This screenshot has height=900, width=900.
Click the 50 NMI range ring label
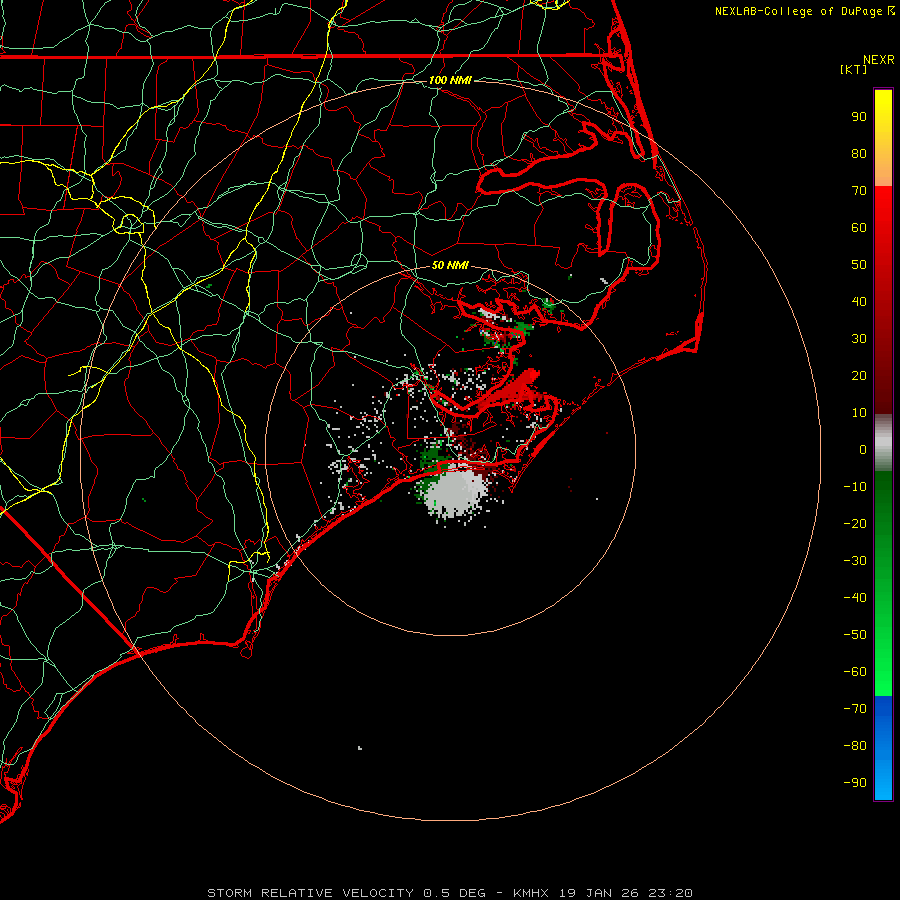450,265
